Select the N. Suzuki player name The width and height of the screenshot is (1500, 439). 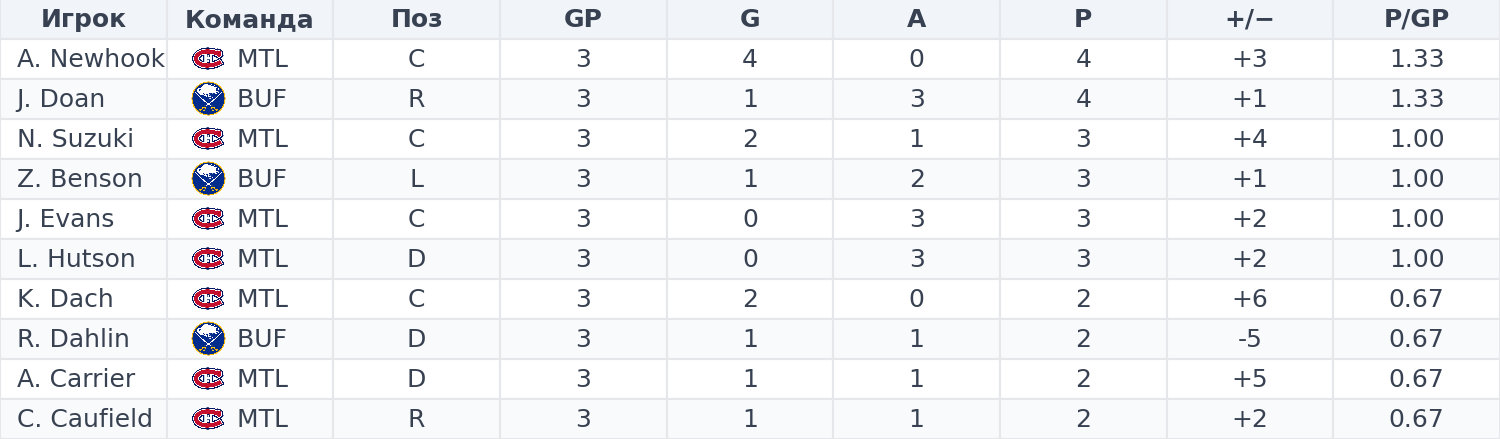[x=75, y=139]
